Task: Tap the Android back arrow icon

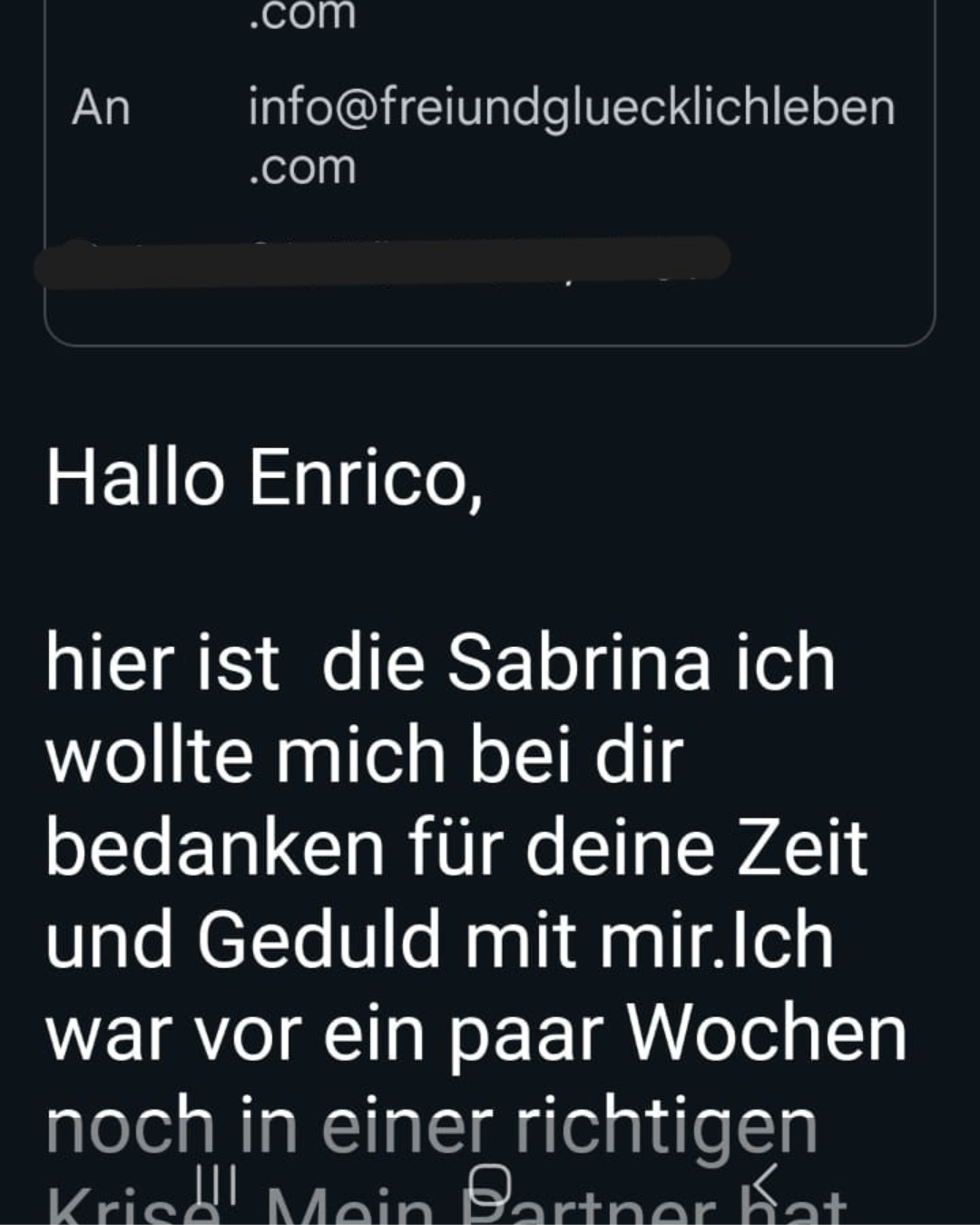Action: [765, 1183]
